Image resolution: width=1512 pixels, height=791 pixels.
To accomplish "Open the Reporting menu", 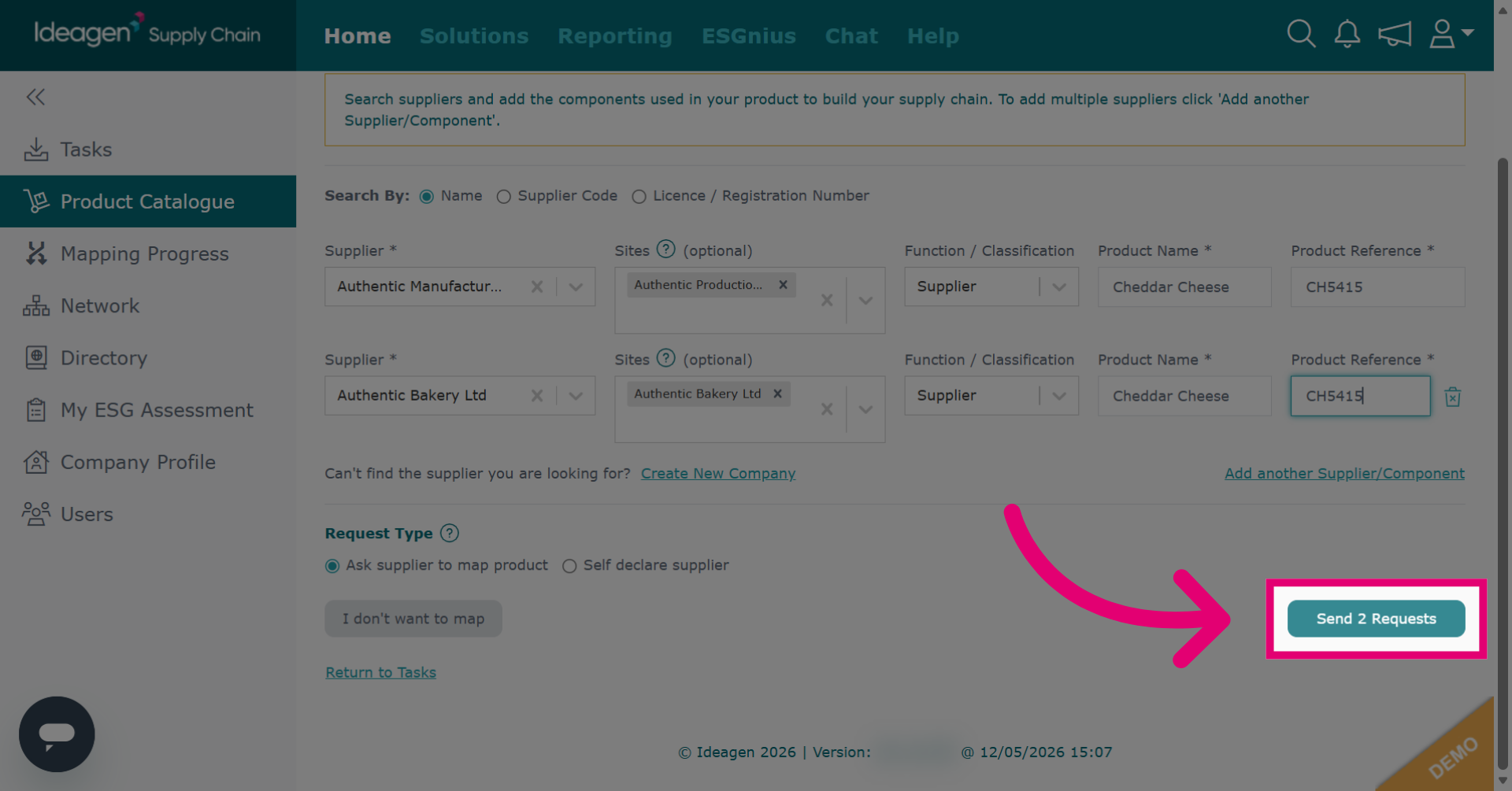I will (x=615, y=36).
